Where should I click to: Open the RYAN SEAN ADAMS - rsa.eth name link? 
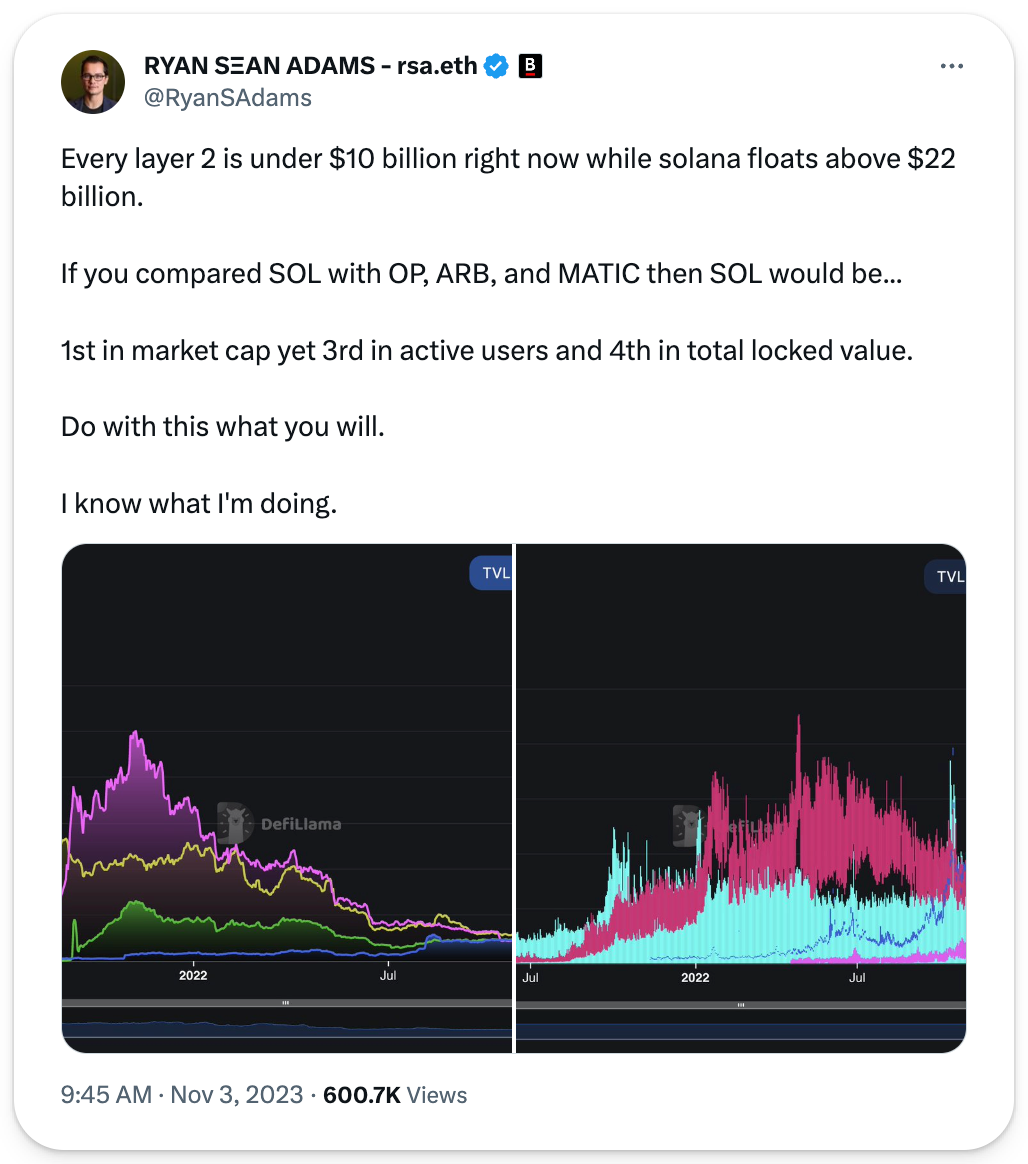[310, 67]
